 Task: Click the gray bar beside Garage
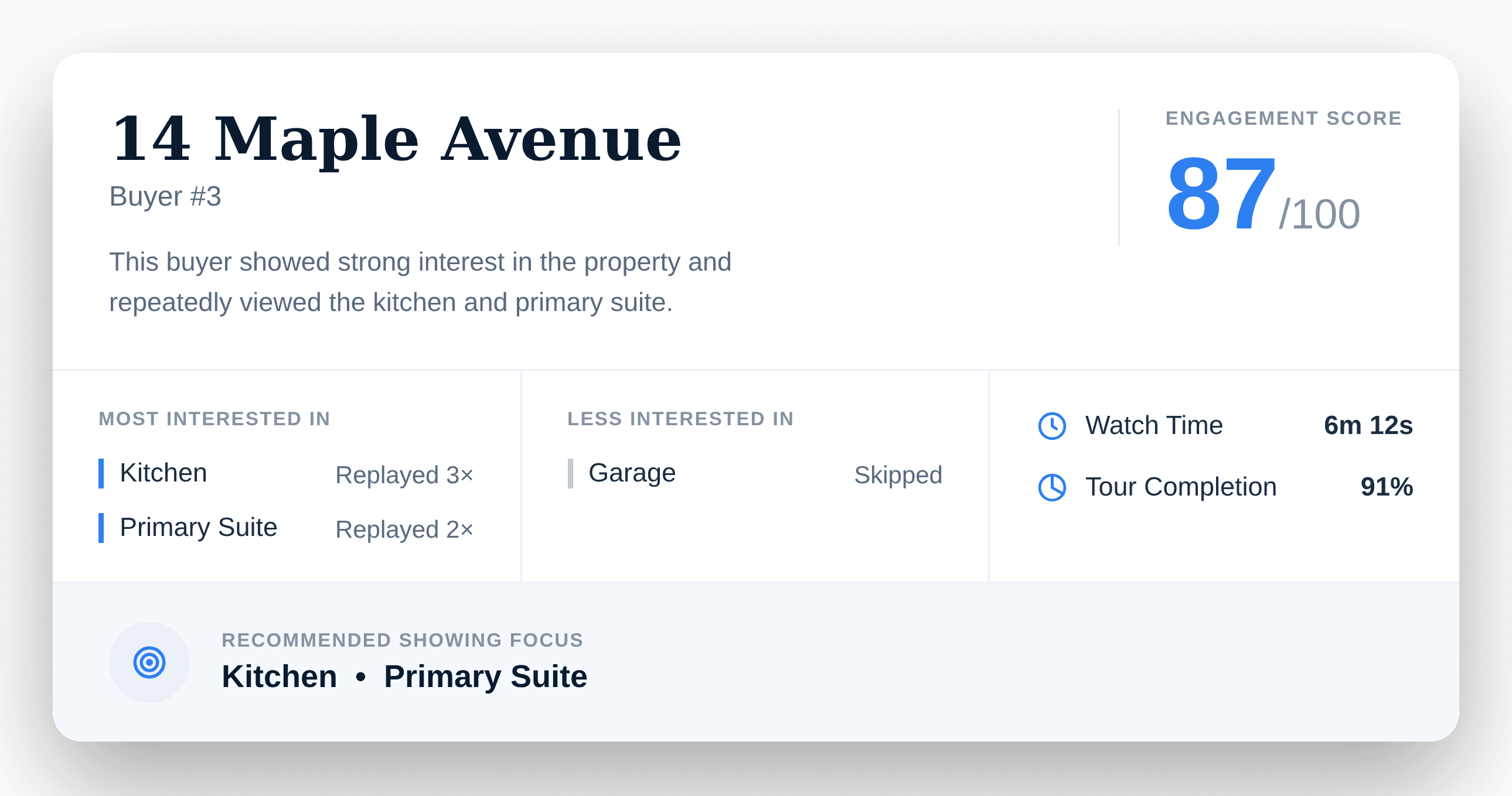click(x=570, y=473)
